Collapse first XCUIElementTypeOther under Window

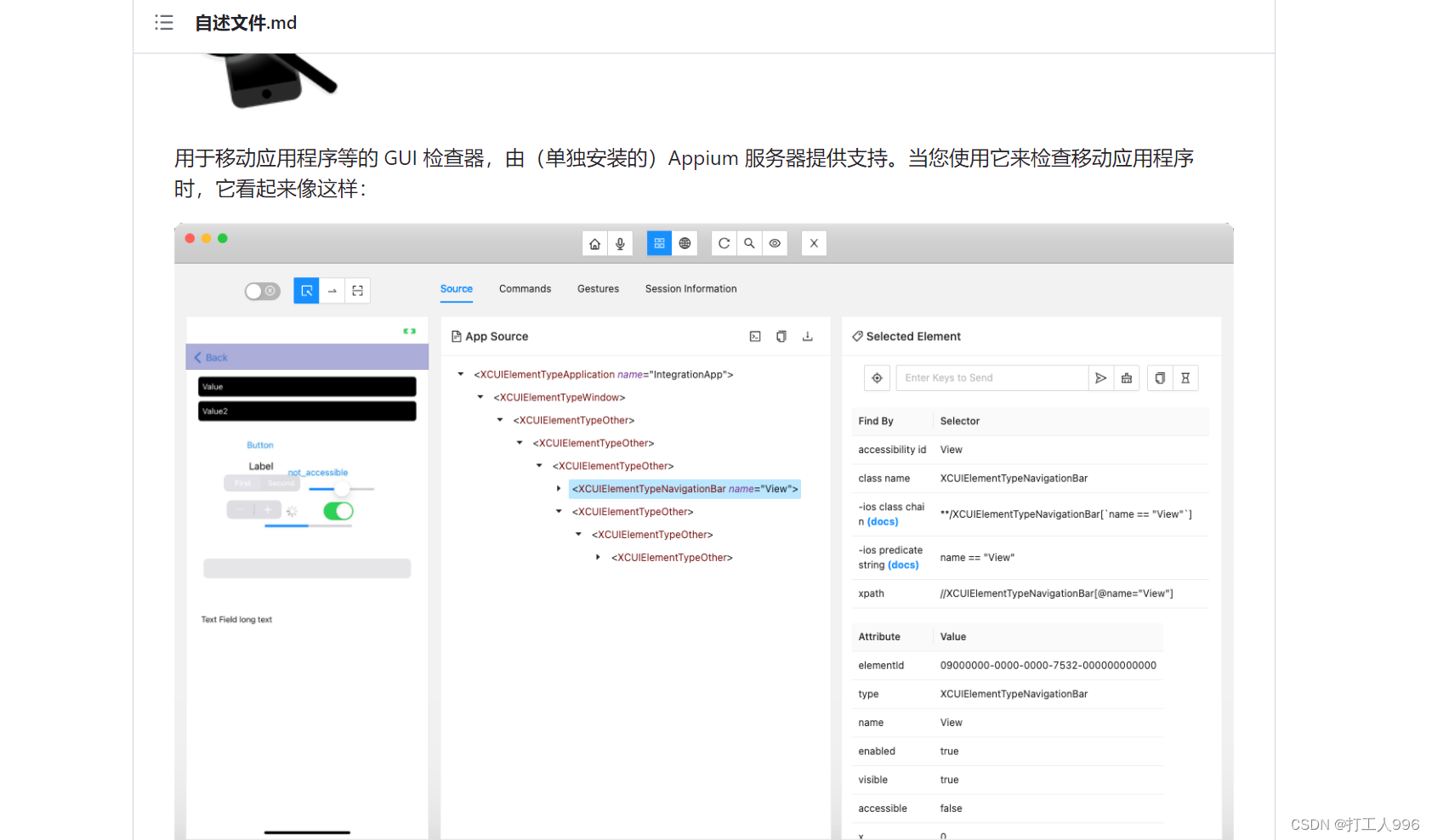[x=500, y=420]
